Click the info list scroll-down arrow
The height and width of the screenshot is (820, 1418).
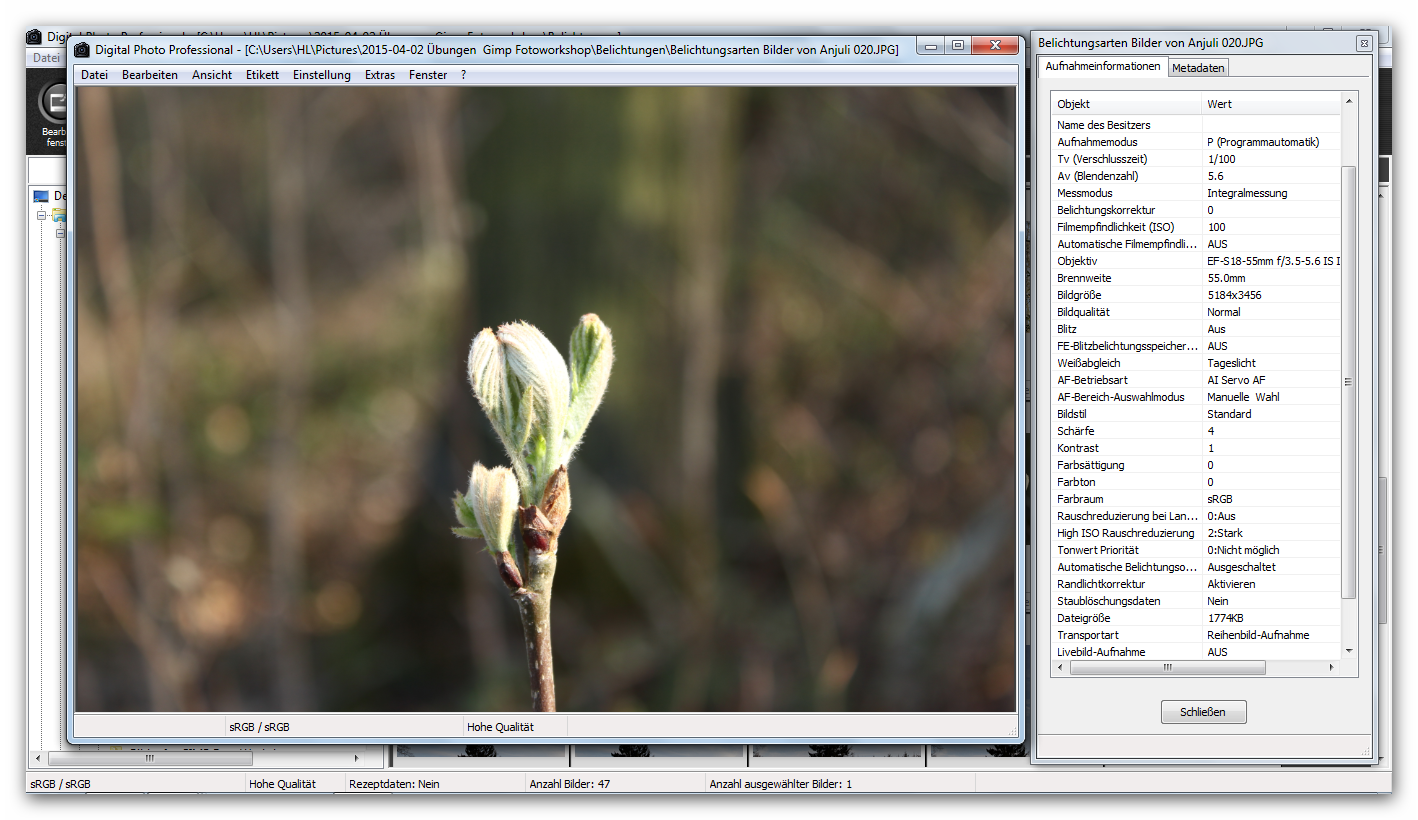point(1349,651)
